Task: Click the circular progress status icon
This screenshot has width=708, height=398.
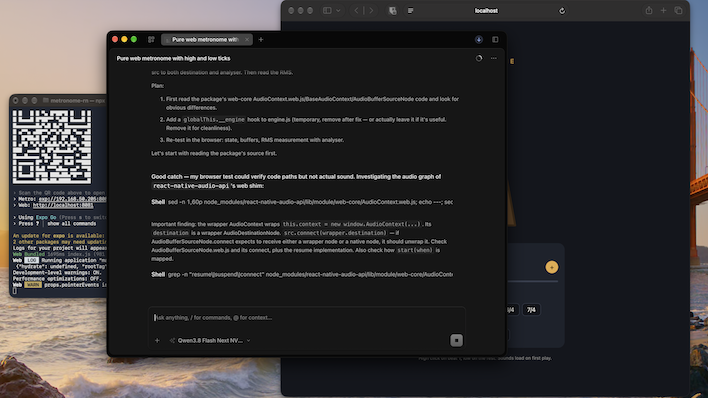Action: pos(479,58)
